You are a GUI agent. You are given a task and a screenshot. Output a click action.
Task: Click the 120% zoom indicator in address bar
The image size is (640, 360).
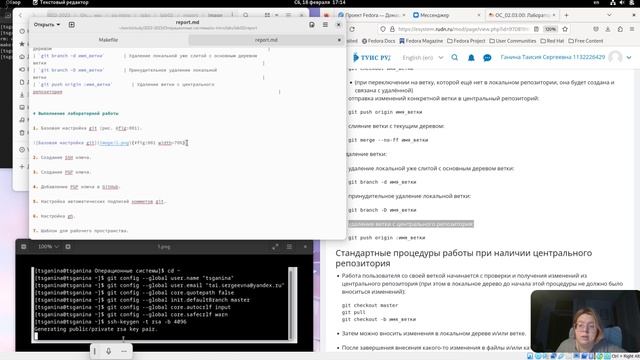[551, 29]
